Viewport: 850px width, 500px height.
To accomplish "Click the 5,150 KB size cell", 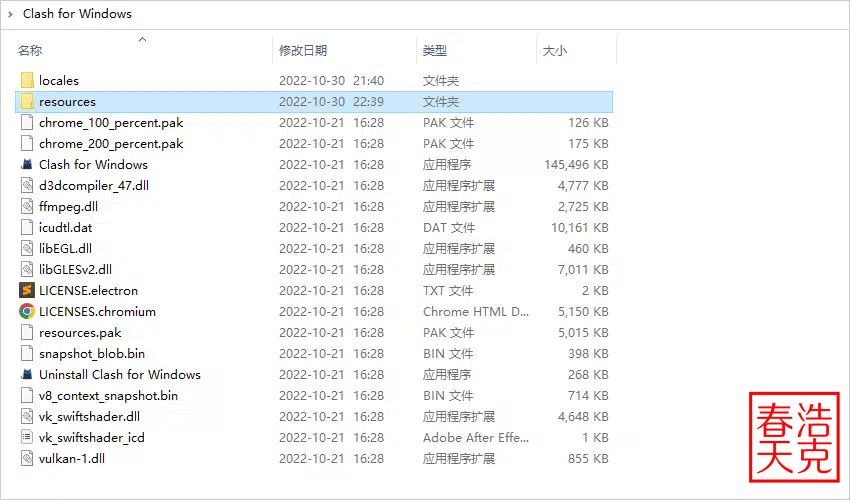I will point(583,311).
